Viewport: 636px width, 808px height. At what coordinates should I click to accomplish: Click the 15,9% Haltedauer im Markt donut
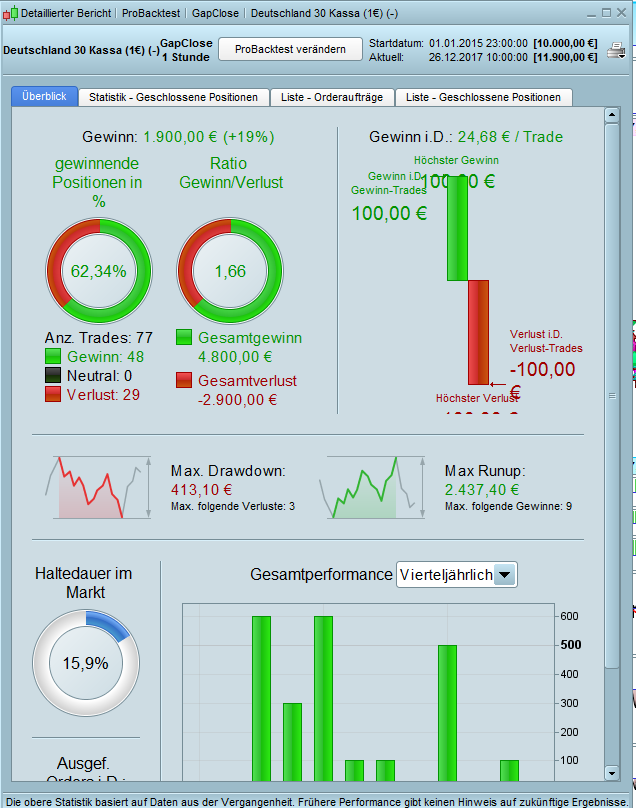[x=86, y=663]
